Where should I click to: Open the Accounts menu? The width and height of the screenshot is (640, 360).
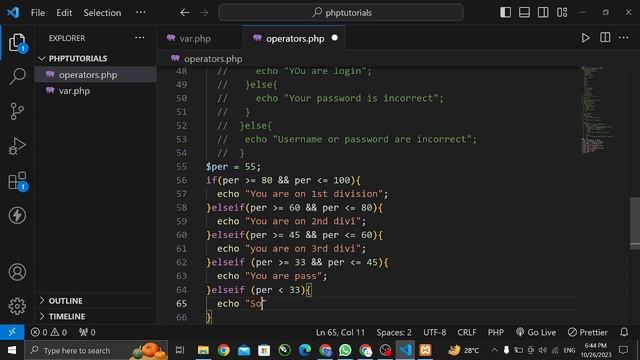[17, 272]
